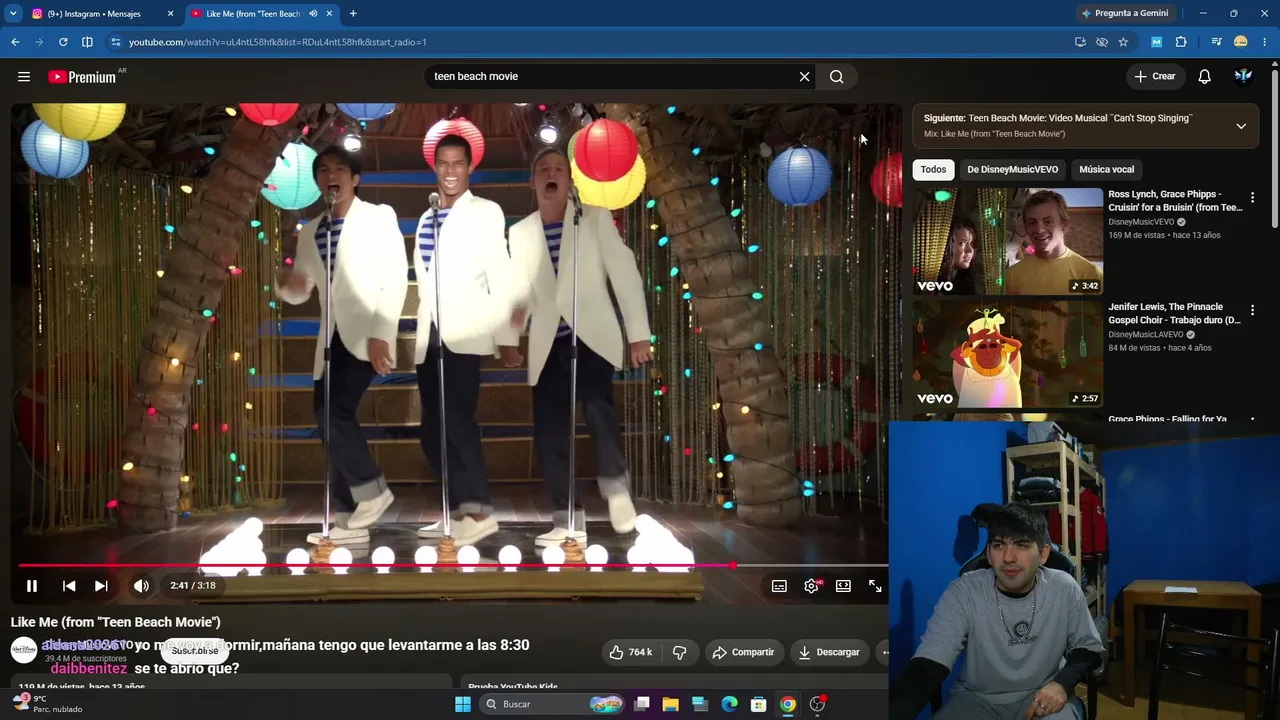Image resolution: width=1280 pixels, height=720 pixels.
Task: Open Microsoft Edge from the taskbar
Action: [729, 704]
